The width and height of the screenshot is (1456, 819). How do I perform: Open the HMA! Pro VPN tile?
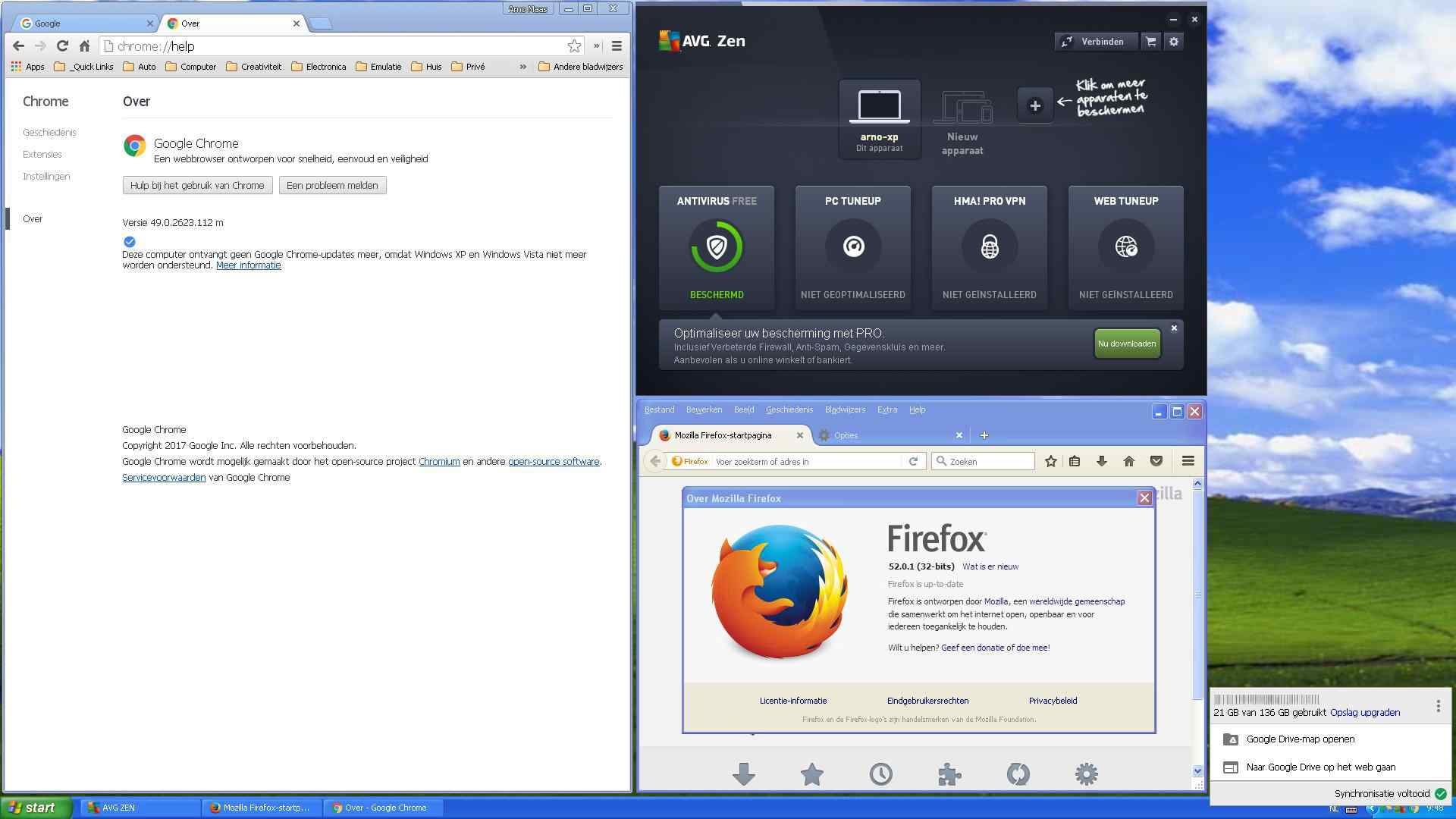coord(990,247)
